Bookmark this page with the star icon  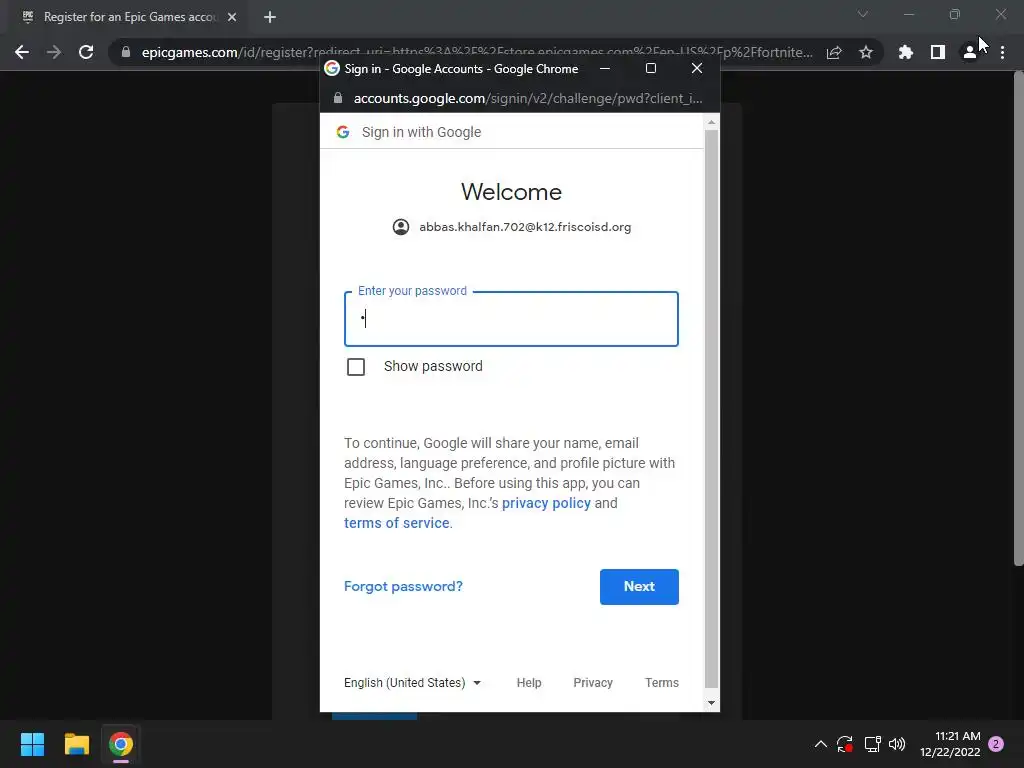pyautogui.click(x=866, y=52)
